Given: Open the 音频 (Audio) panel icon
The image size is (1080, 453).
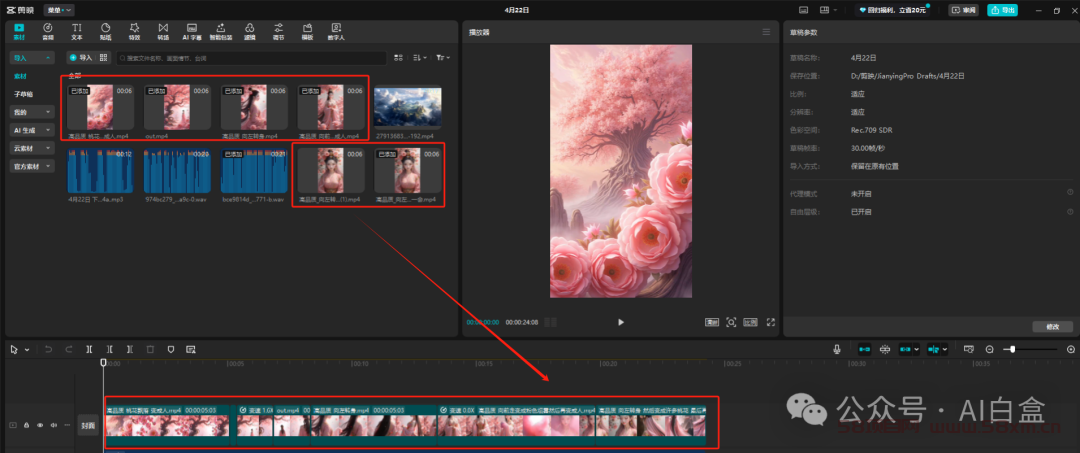Looking at the screenshot, I should (48, 31).
